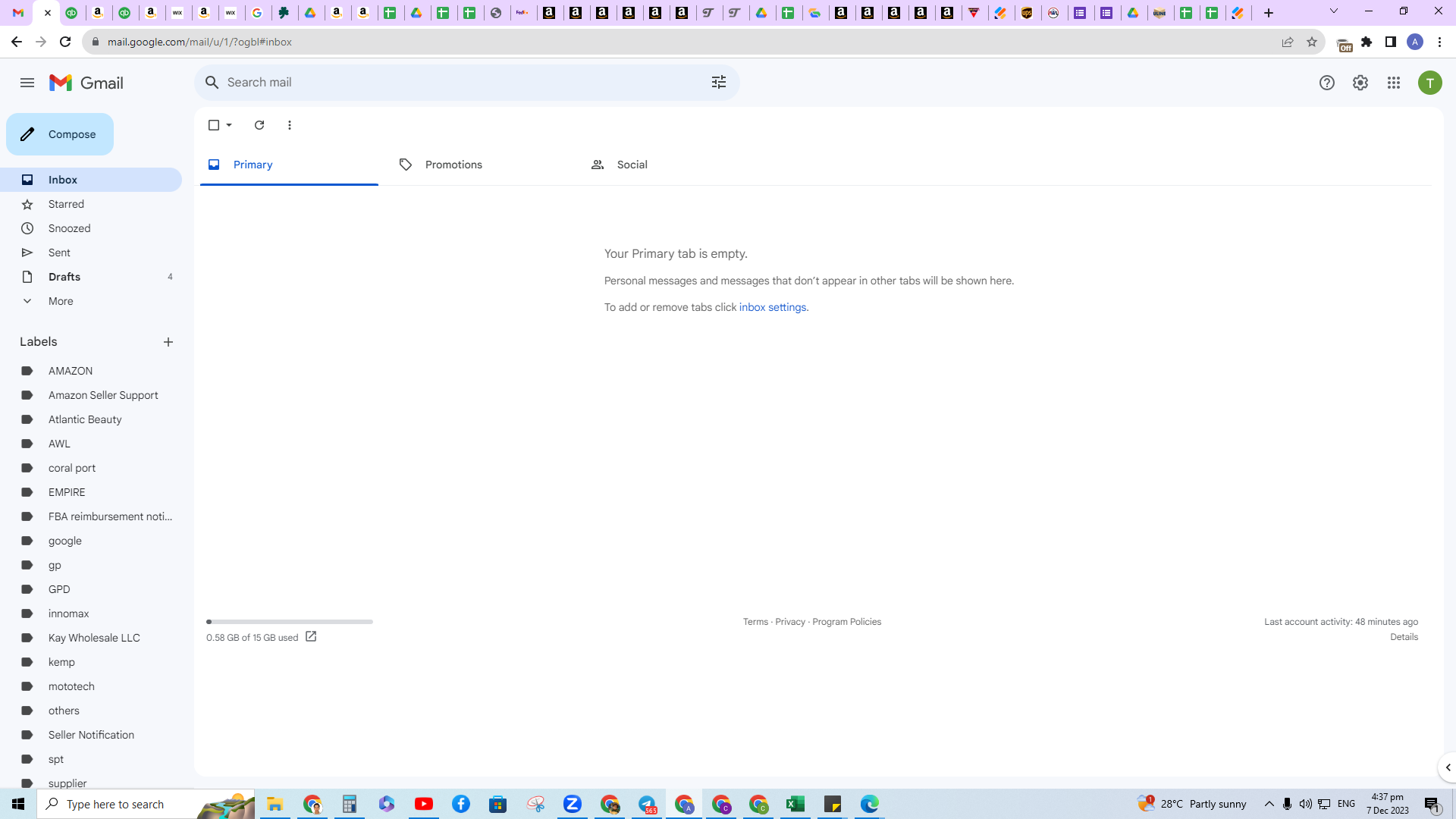The height and width of the screenshot is (819, 1456).
Task: Go back in the browser
Action: click(x=17, y=42)
